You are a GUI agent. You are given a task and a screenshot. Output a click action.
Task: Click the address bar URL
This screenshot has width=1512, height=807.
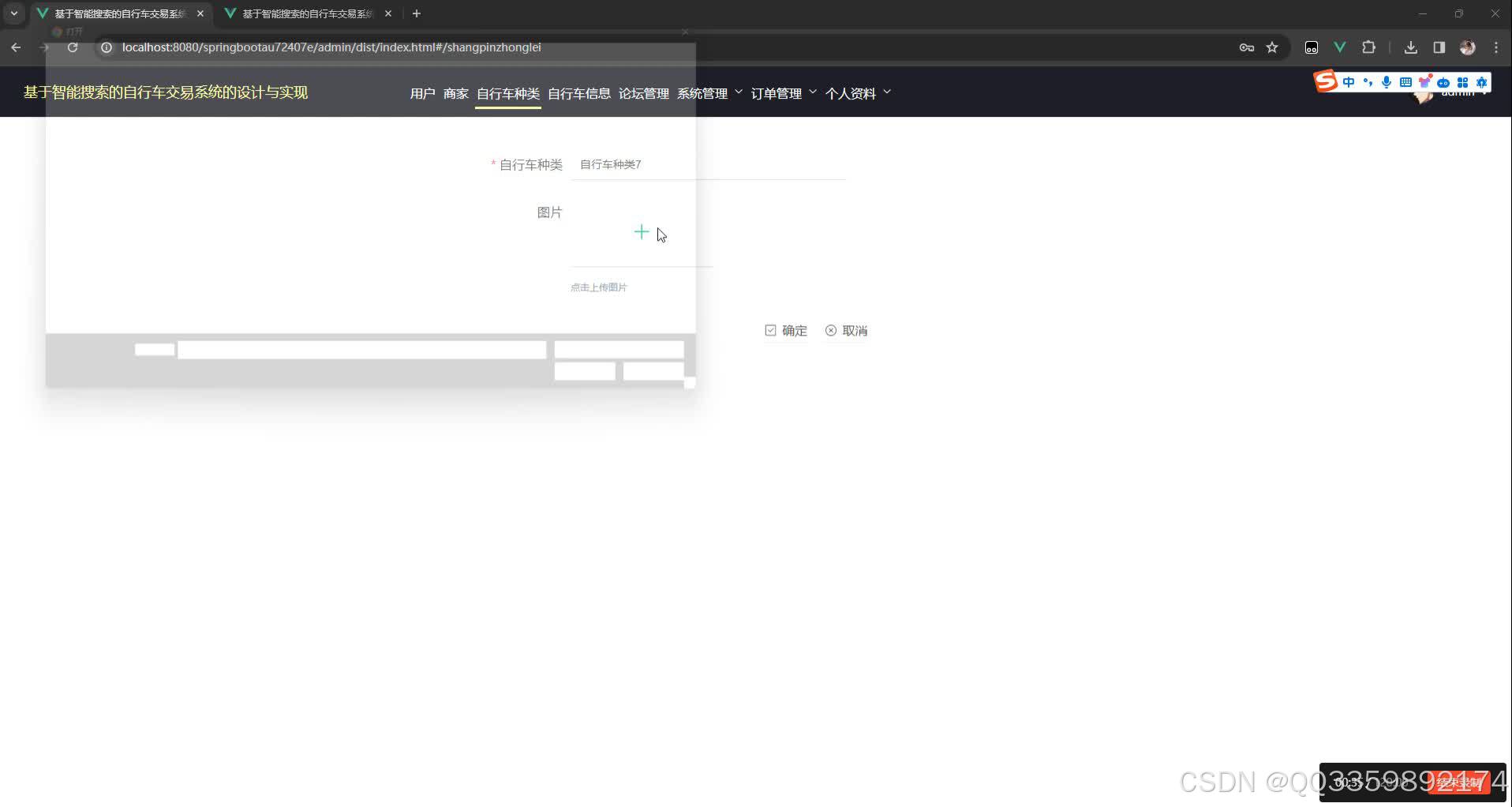pos(331,47)
